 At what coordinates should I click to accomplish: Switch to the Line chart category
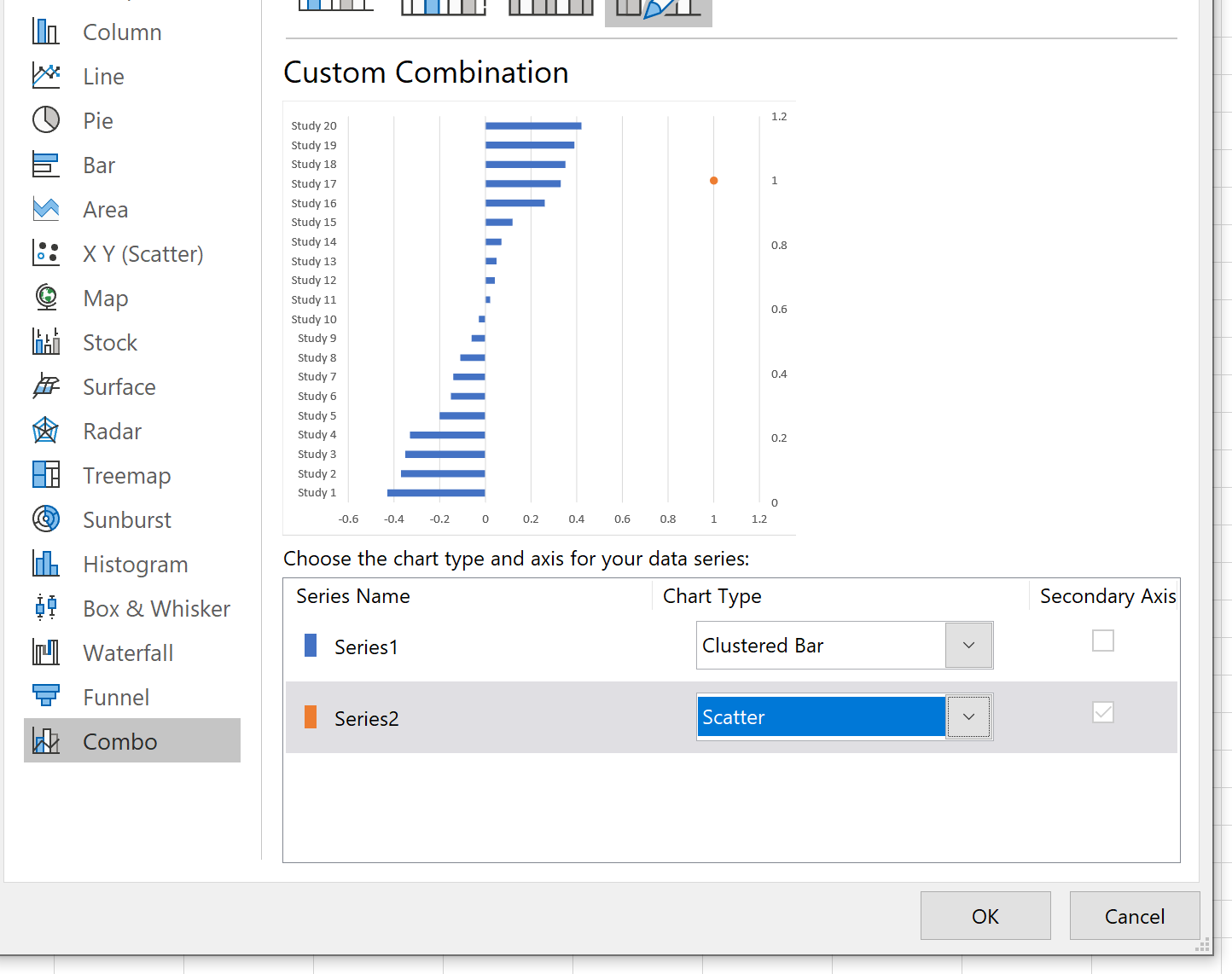[x=103, y=76]
